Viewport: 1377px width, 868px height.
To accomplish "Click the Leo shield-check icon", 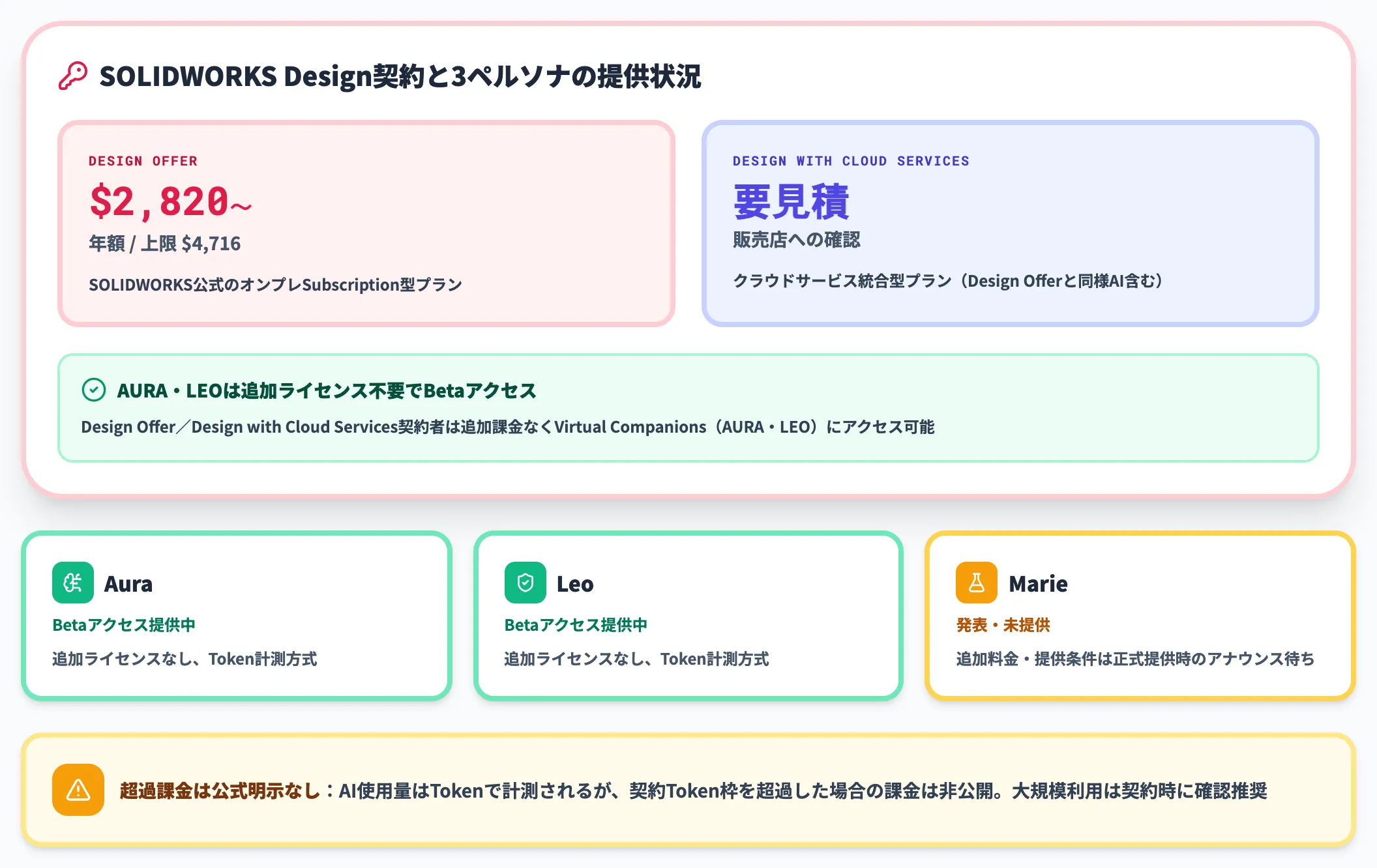I will tap(526, 583).
